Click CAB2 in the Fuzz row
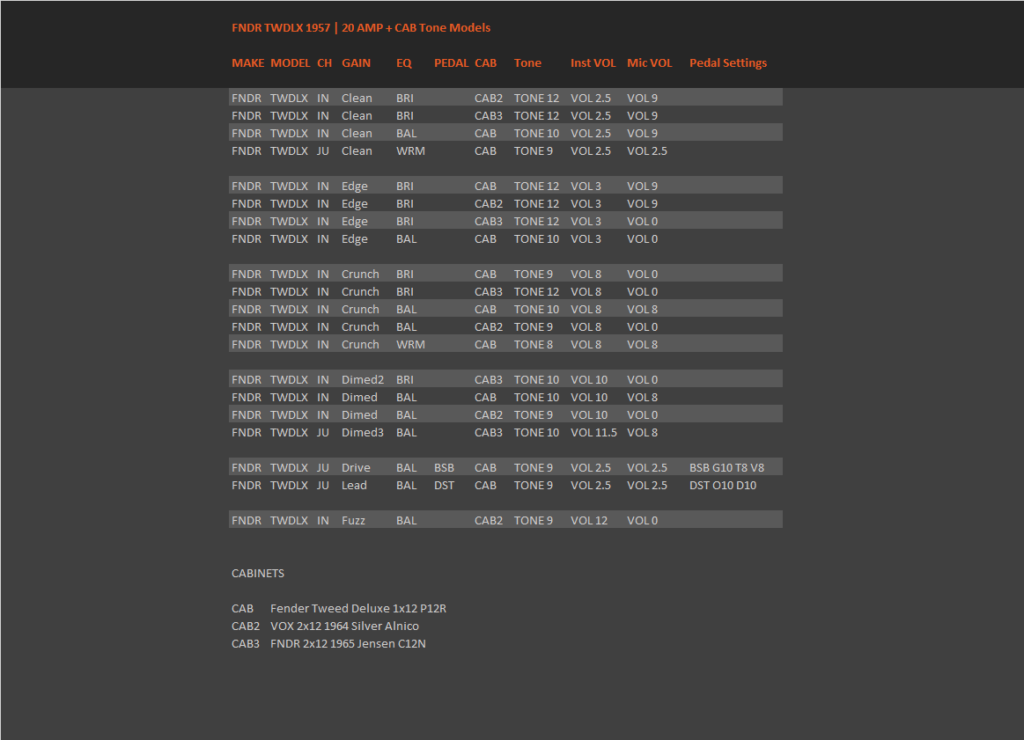The width and height of the screenshot is (1024, 740). tap(488, 521)
